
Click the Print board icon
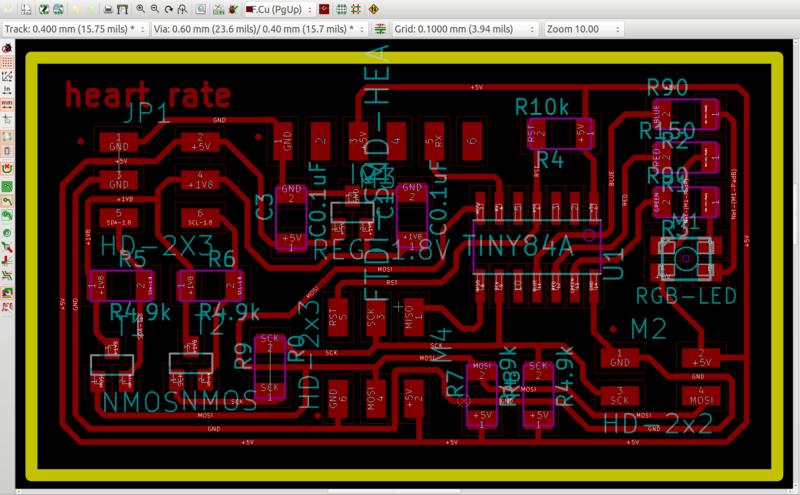pos(108,9)
